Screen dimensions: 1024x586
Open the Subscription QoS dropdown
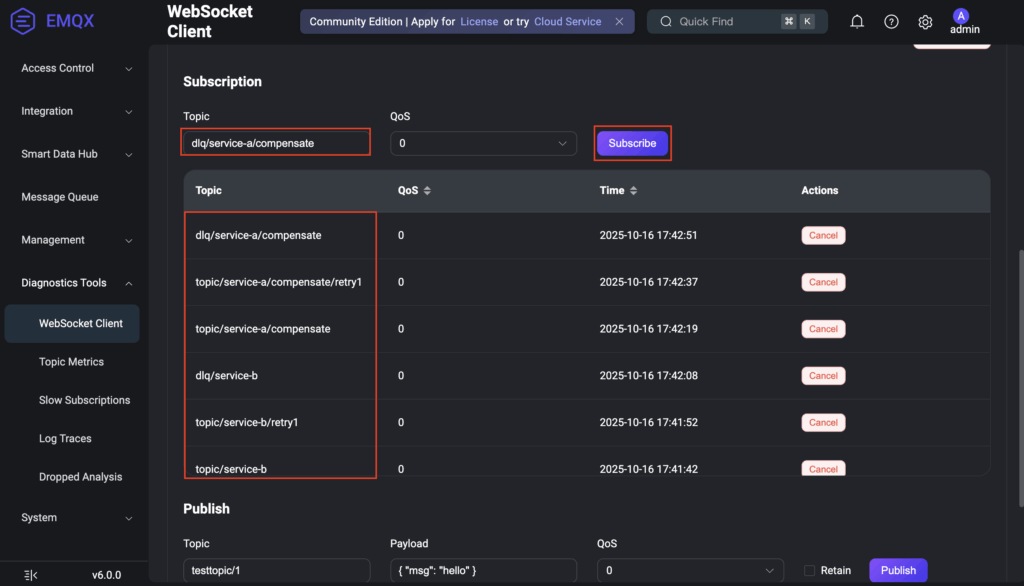[483, 144]
